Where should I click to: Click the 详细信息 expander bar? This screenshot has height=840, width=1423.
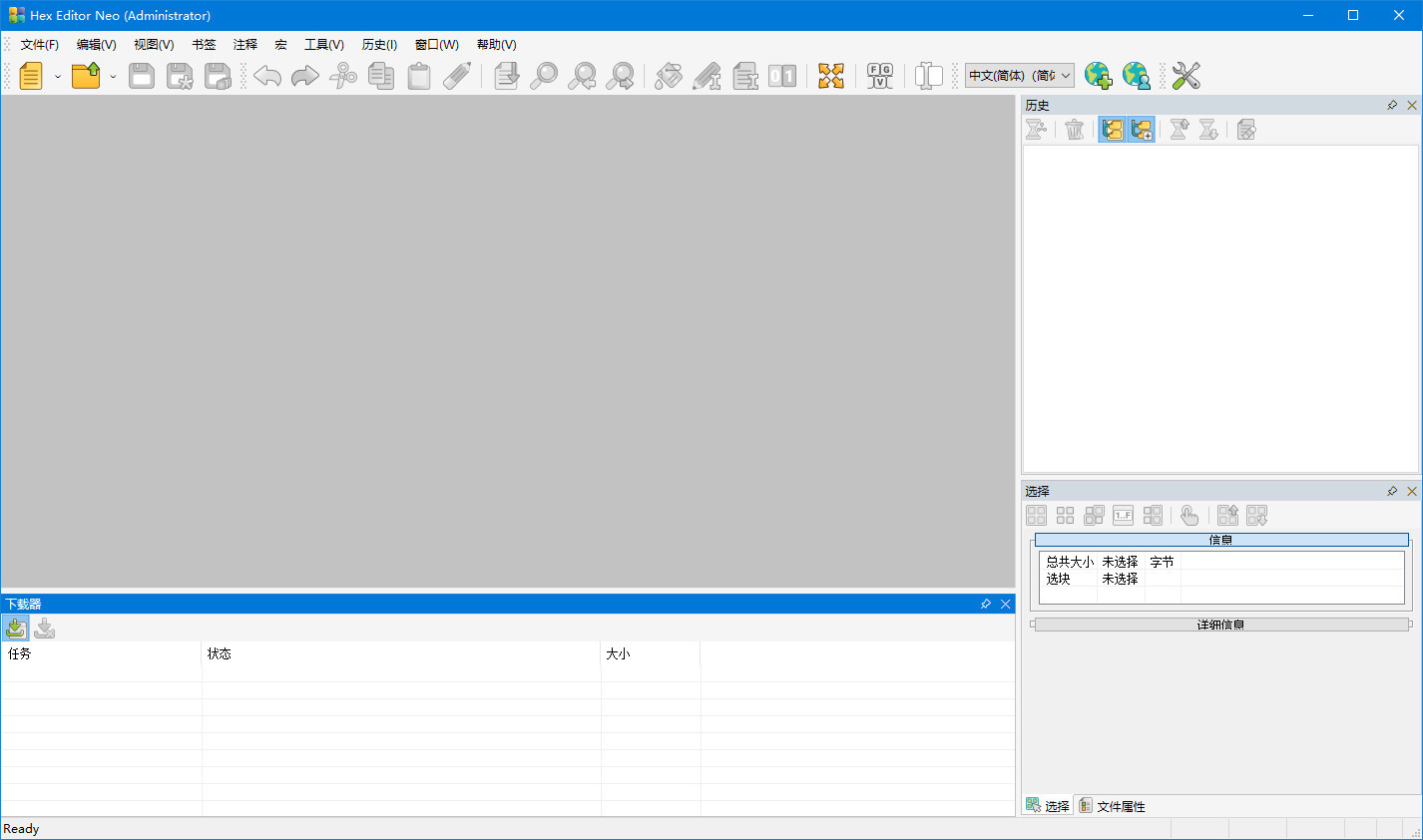tap(1219, 625)
